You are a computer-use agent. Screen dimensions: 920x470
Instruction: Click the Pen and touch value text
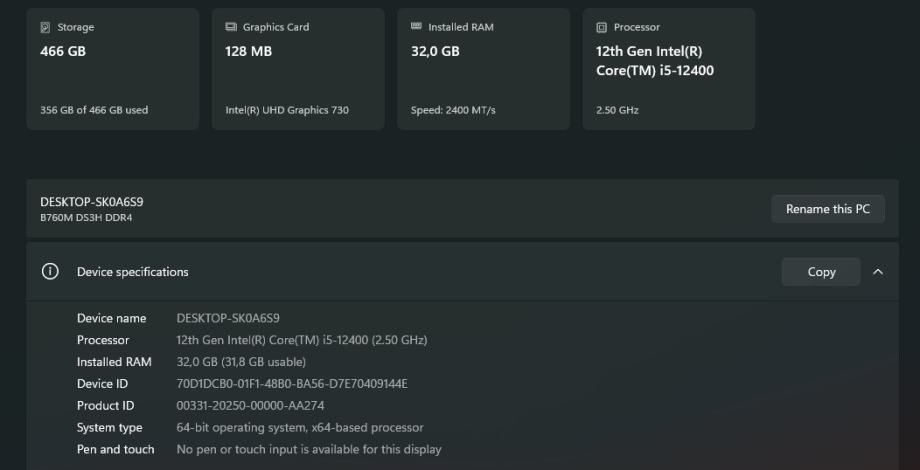point(309,450)
